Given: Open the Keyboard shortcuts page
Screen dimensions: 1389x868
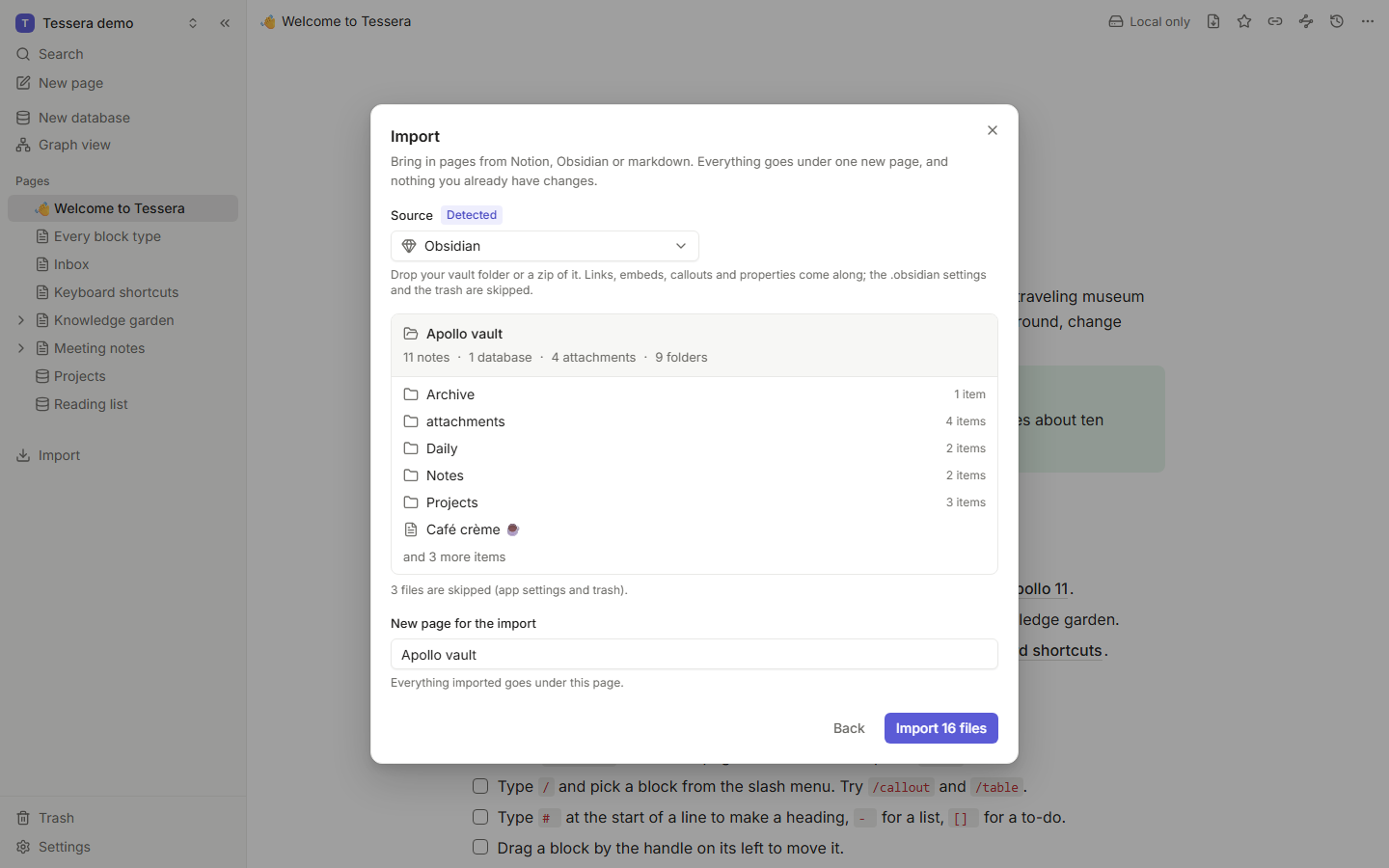Looking at the screenshot, I should [x=123, y=292].
